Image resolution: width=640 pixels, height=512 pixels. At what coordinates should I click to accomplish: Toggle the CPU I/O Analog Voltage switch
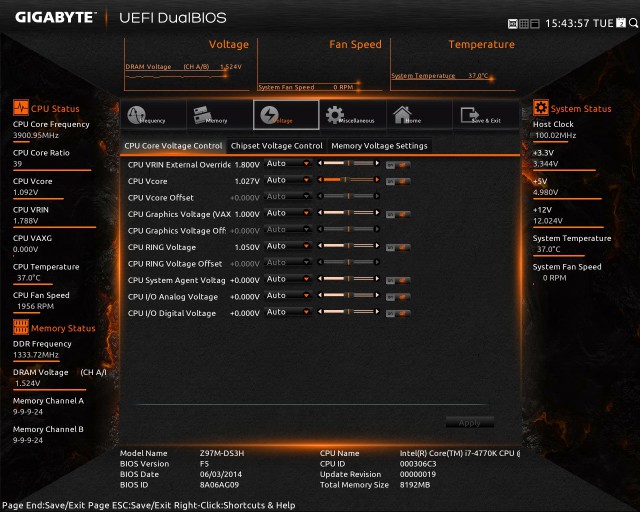[x=398, y=297]
